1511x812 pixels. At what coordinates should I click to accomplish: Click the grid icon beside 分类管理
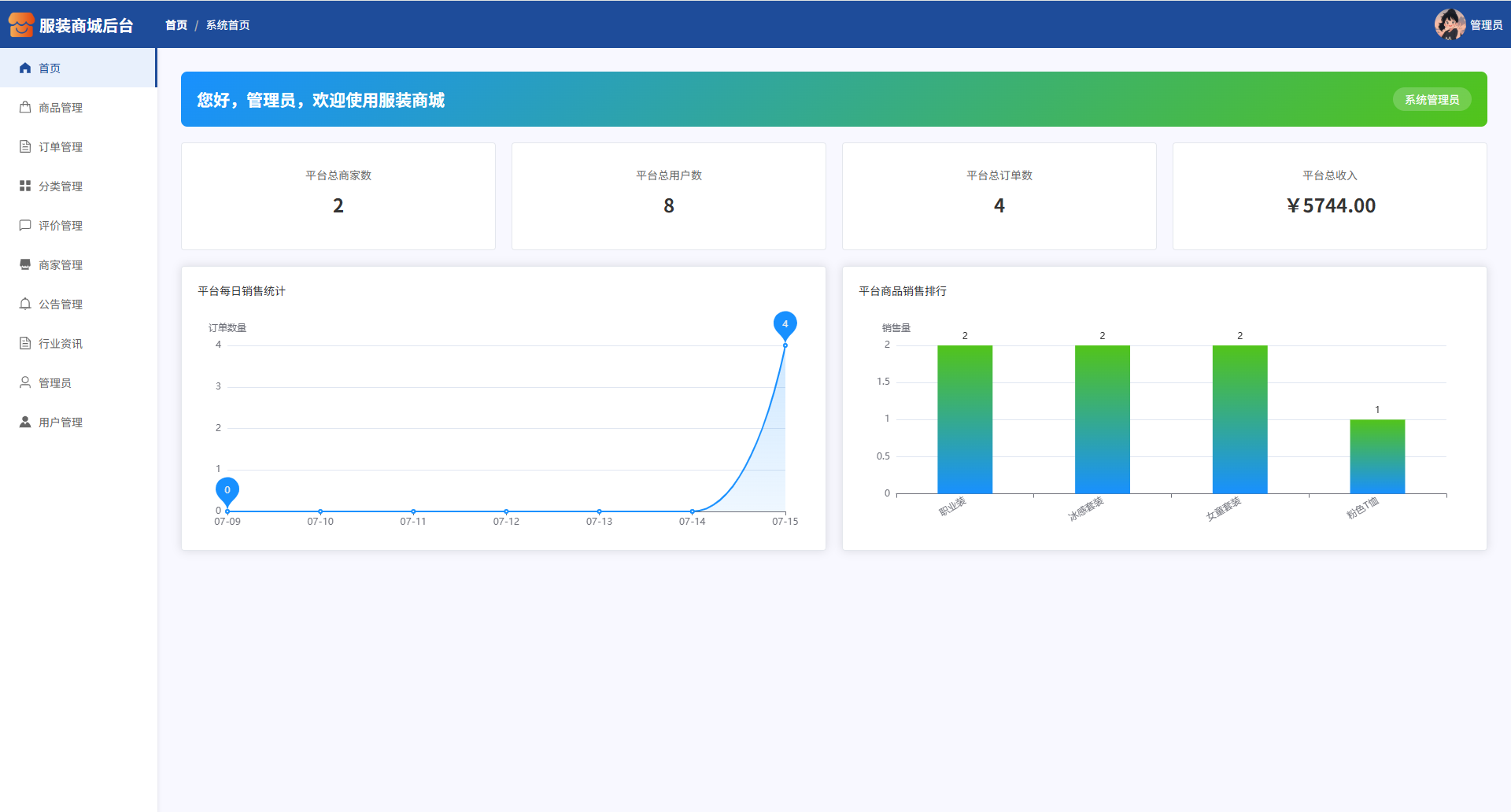coord(25,186)
